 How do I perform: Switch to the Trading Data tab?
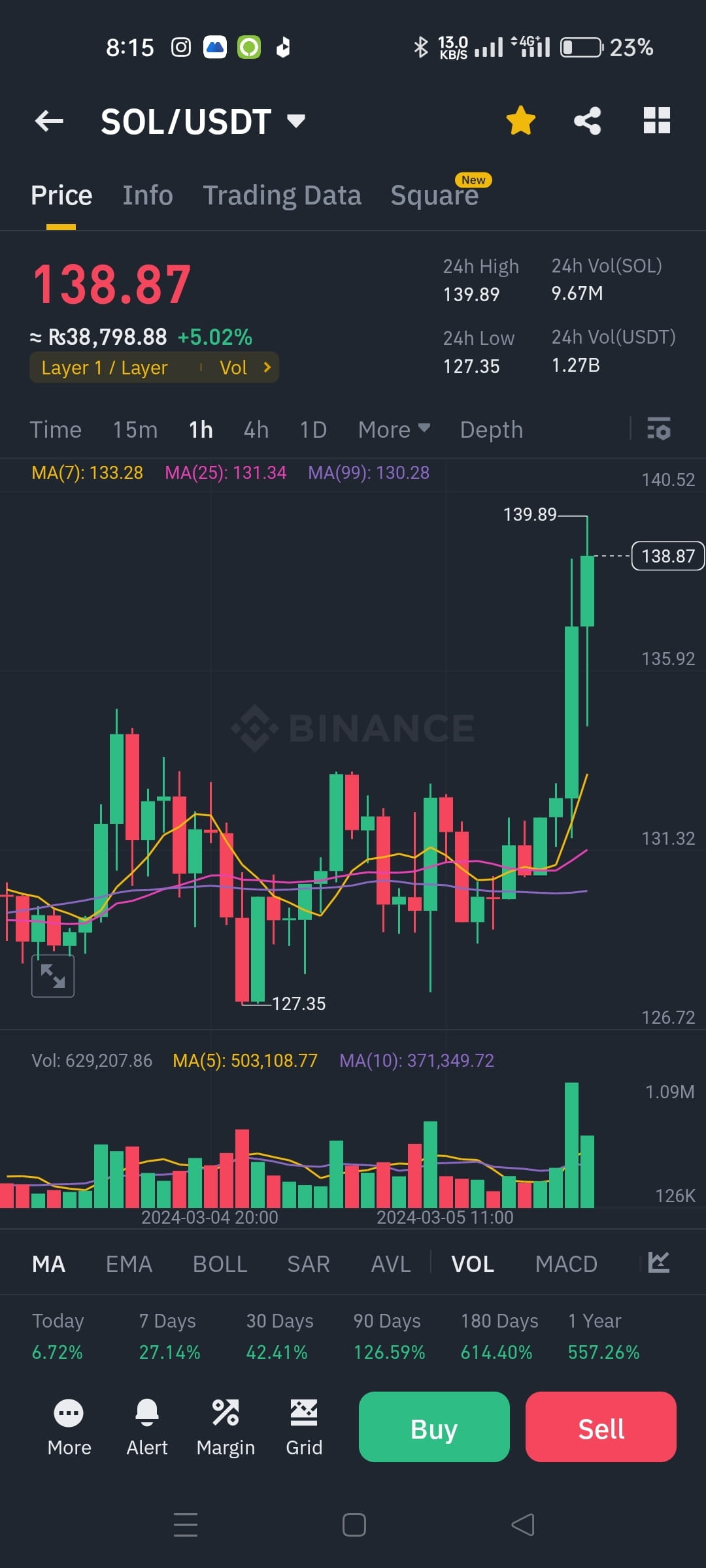point(282,194)
